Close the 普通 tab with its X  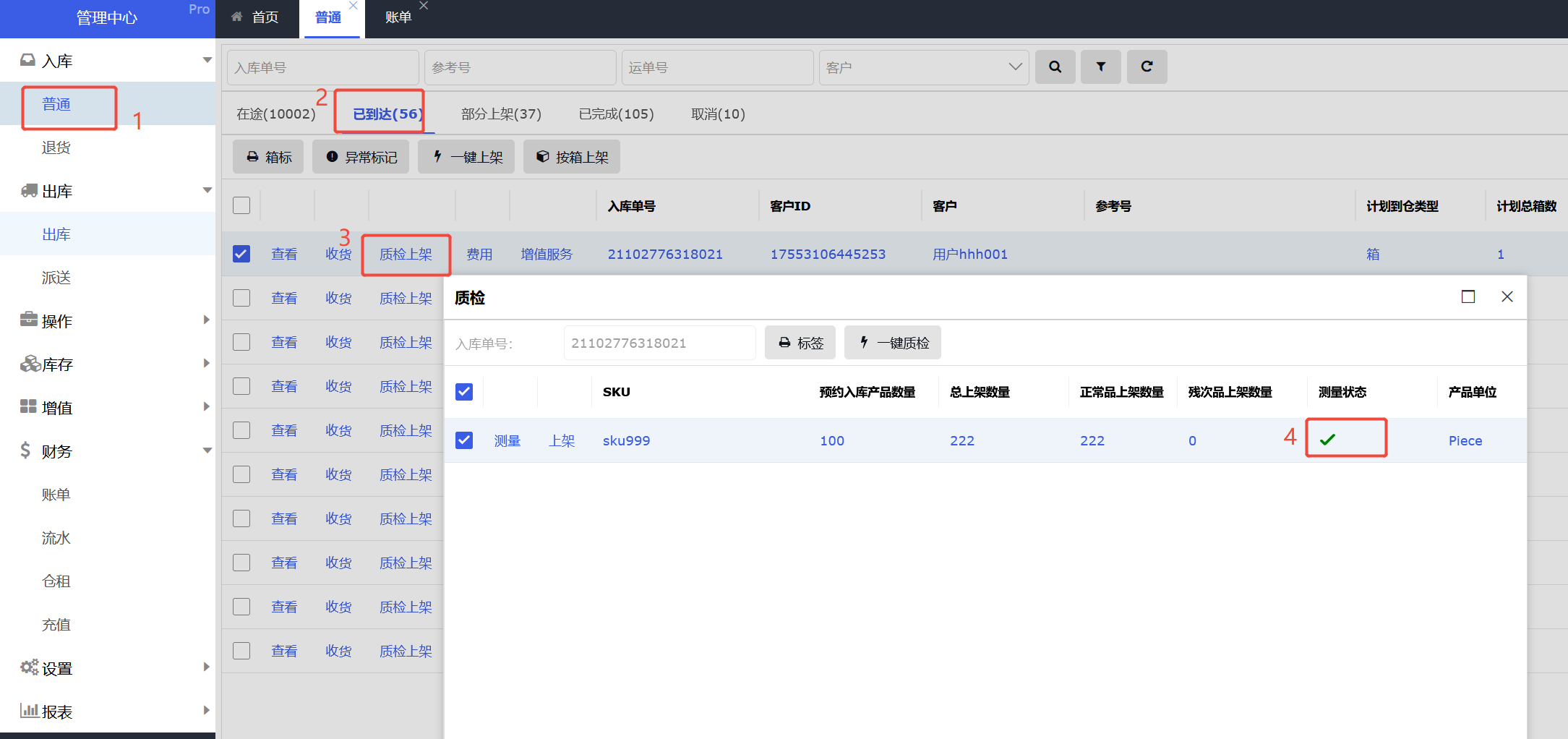pyautogui.click(x=353, y=6)
